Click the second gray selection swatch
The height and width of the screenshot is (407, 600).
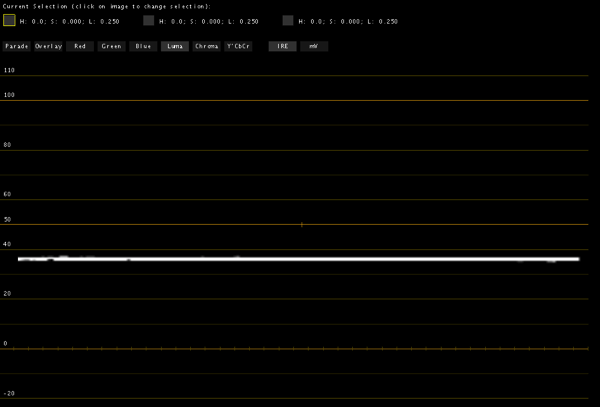149,20
